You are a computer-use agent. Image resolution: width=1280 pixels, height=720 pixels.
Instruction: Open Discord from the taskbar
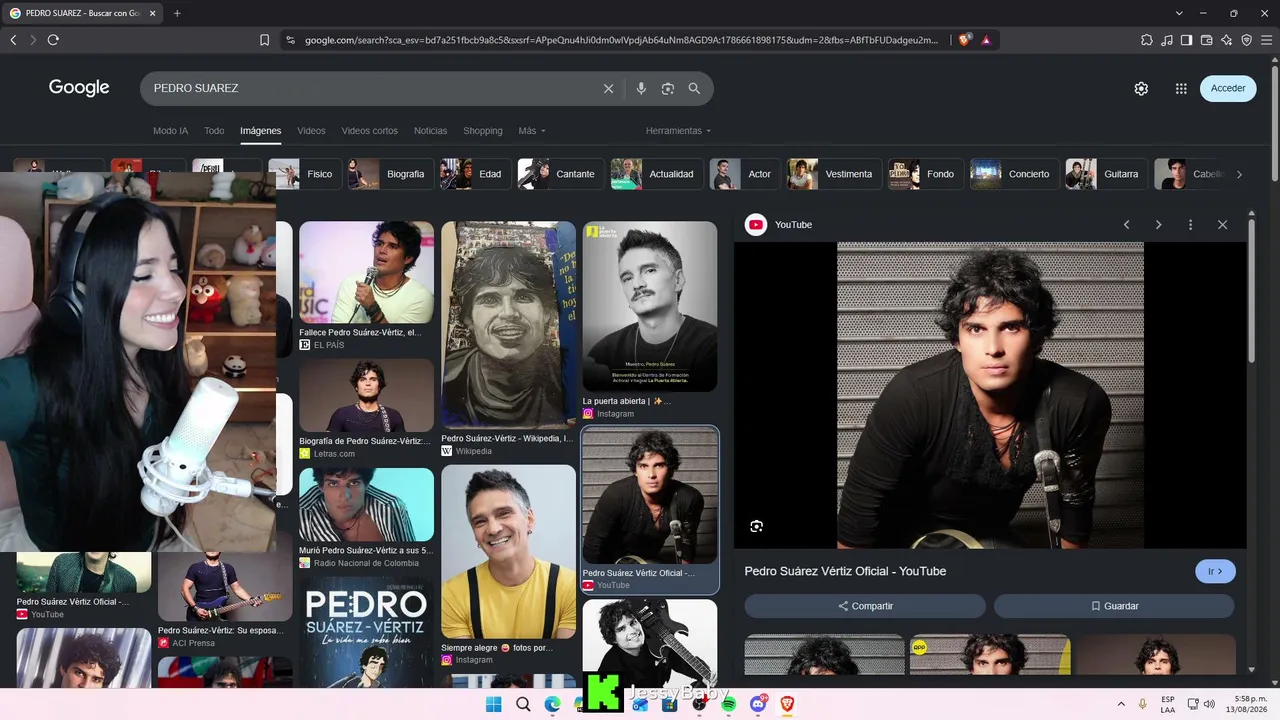click(x=759, y=704)
